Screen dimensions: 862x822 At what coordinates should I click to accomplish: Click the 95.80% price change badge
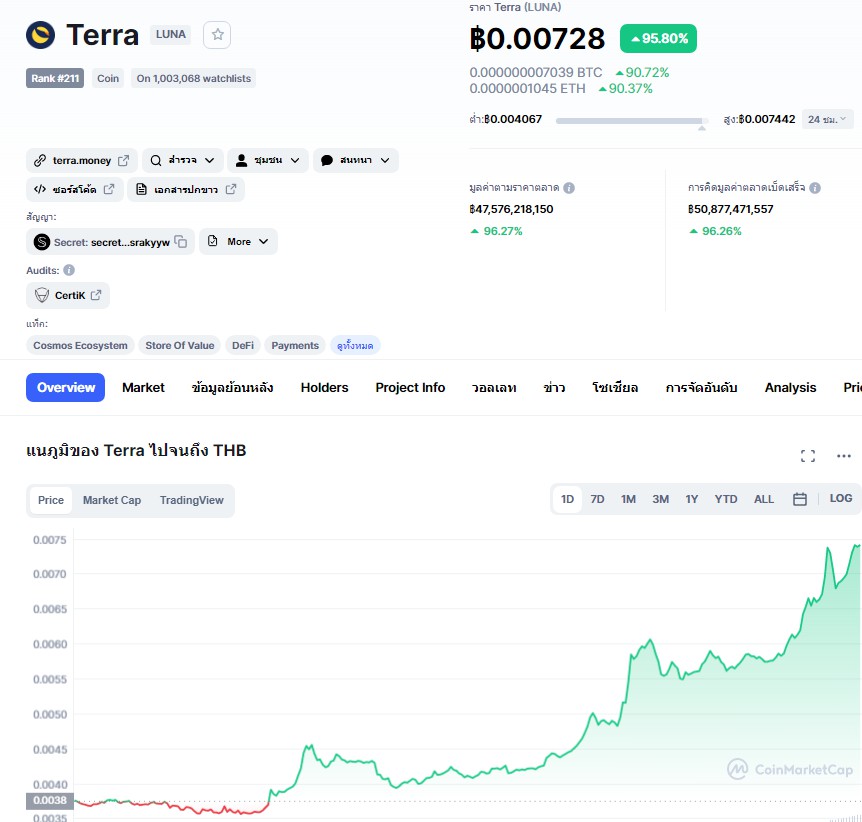tap(658, 38)
